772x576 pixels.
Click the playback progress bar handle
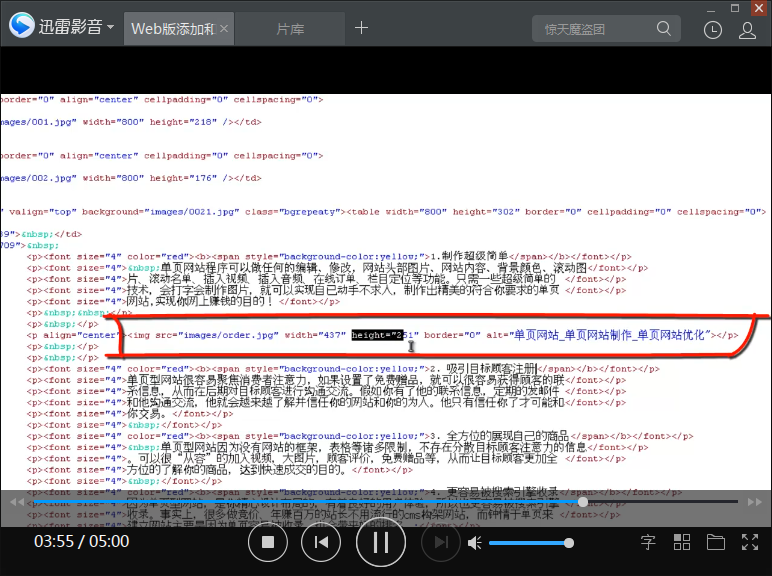tap(583, 502)
